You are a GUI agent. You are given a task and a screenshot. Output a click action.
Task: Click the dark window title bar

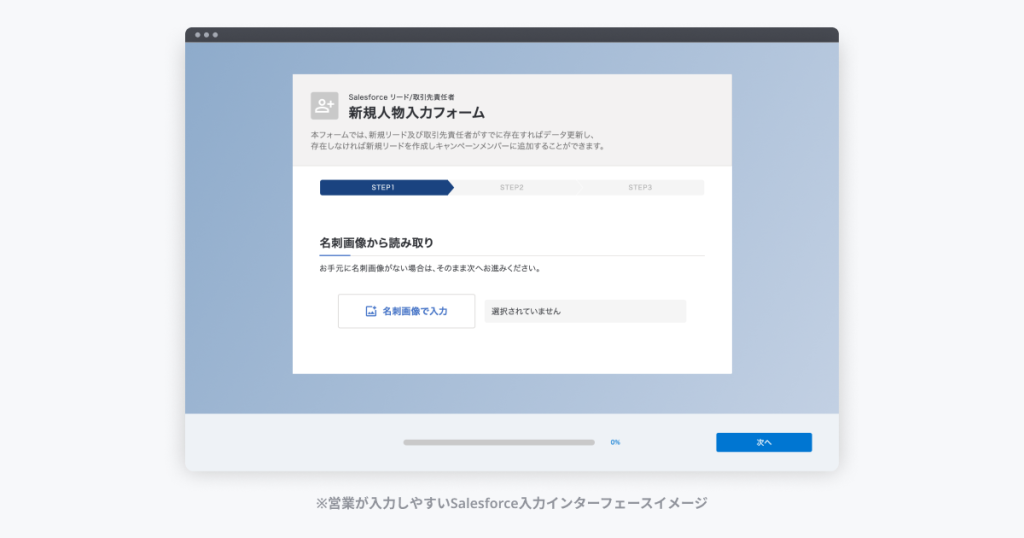512,35
